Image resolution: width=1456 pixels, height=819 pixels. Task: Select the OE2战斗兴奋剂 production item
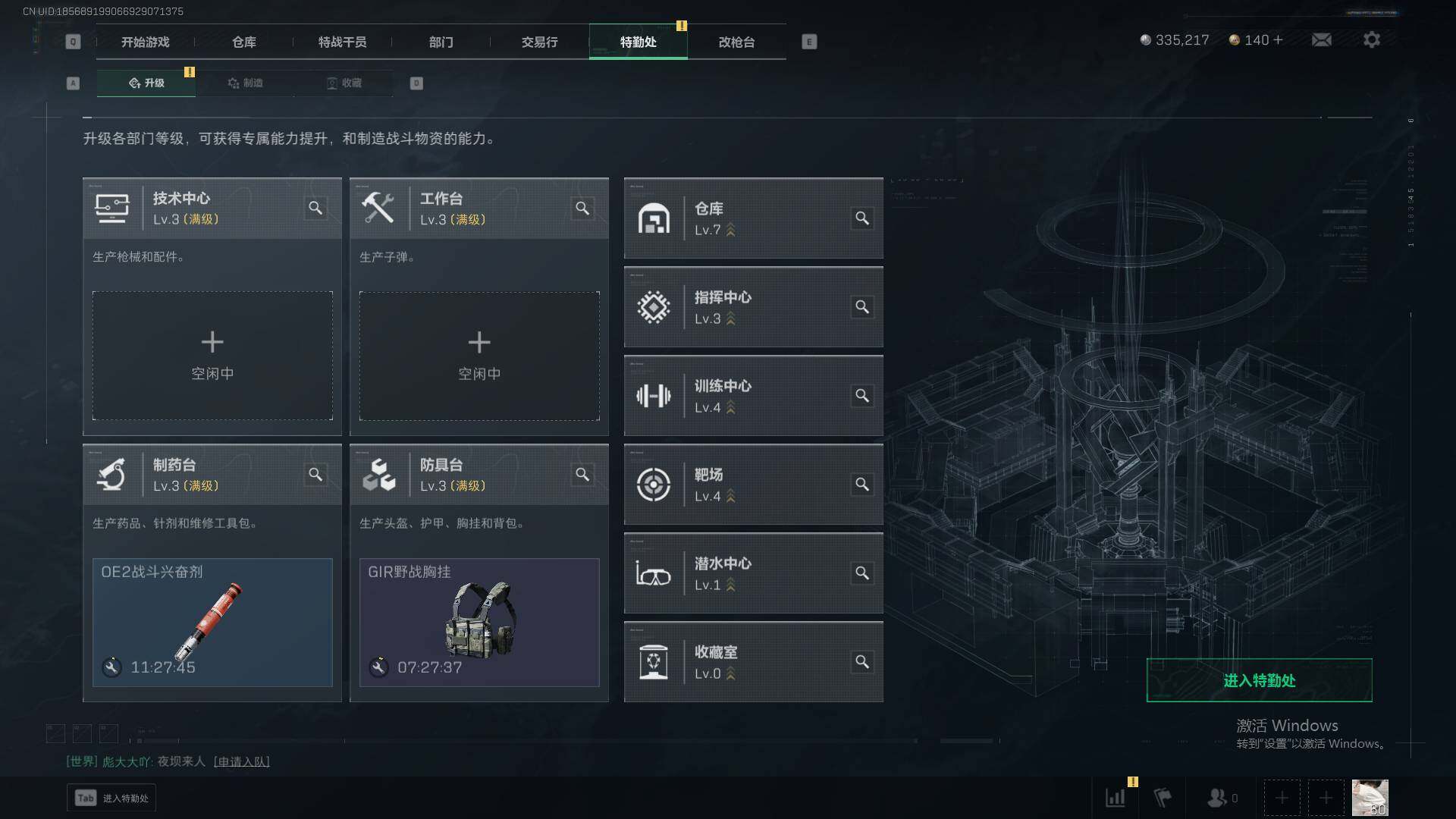pyautogui.click(x=212, y=623)
